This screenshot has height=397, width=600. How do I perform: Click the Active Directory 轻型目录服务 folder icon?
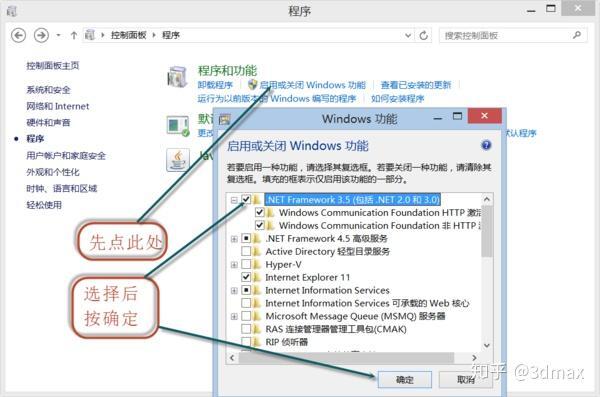(x=257, y=252)
